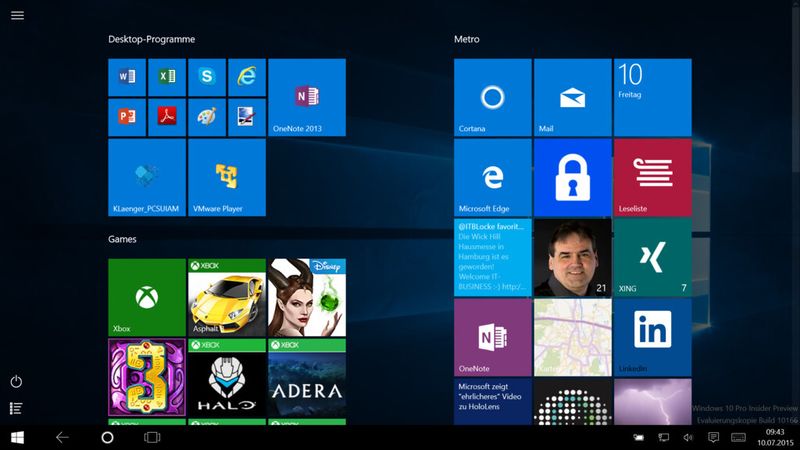Open the Leseliste tile
The height and width of the screenshot is (450, 800).
[653, 178]
